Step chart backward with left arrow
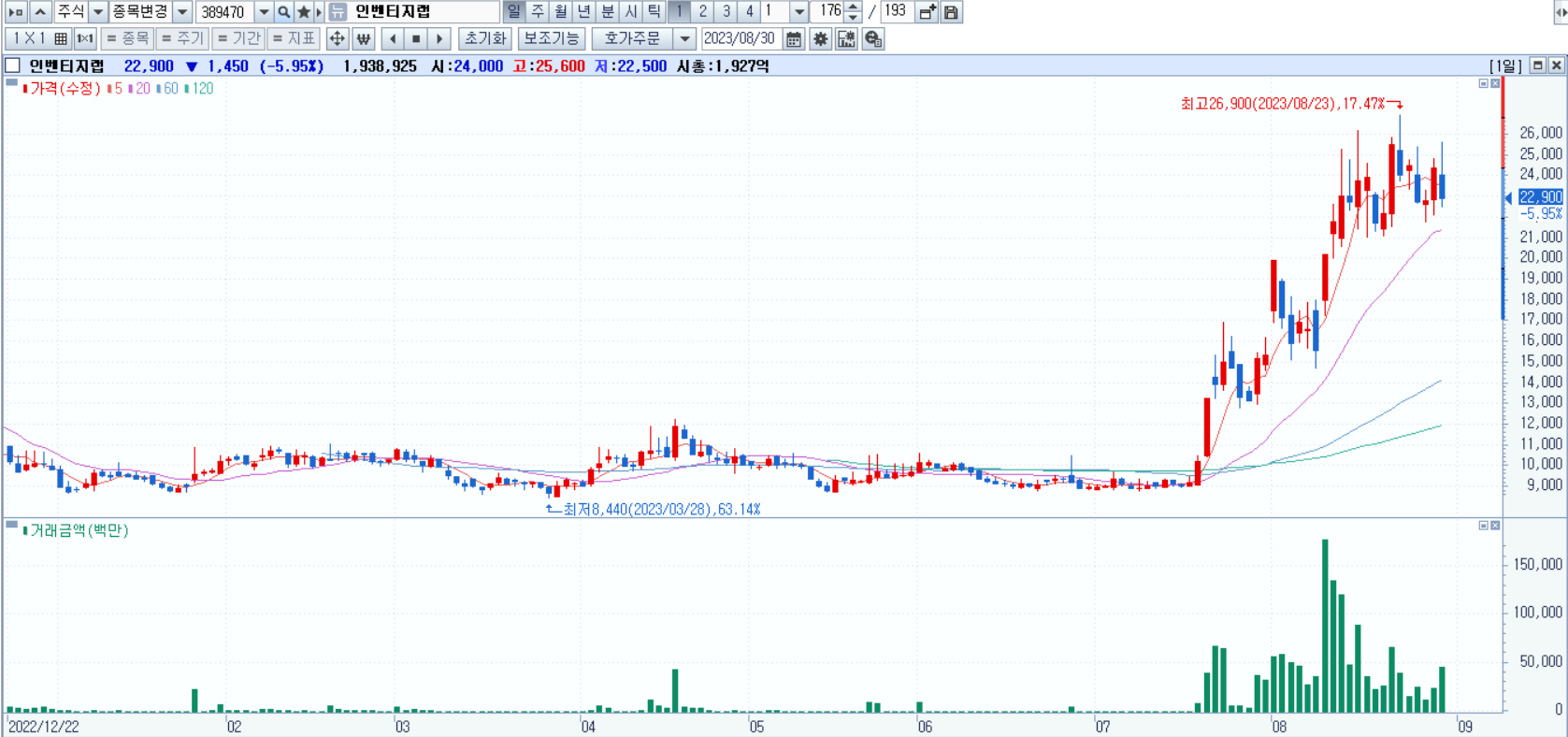Viewport: 1568px width, 737px height. (x=393, y=38)
